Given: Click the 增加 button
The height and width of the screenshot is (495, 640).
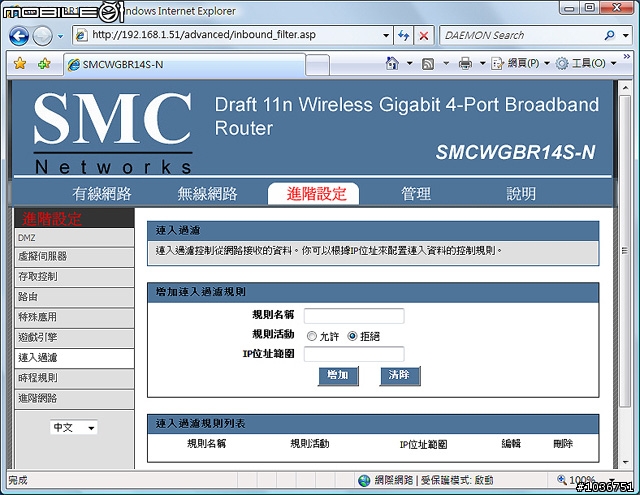Looking at the screenshot, I should coord(338,375).
